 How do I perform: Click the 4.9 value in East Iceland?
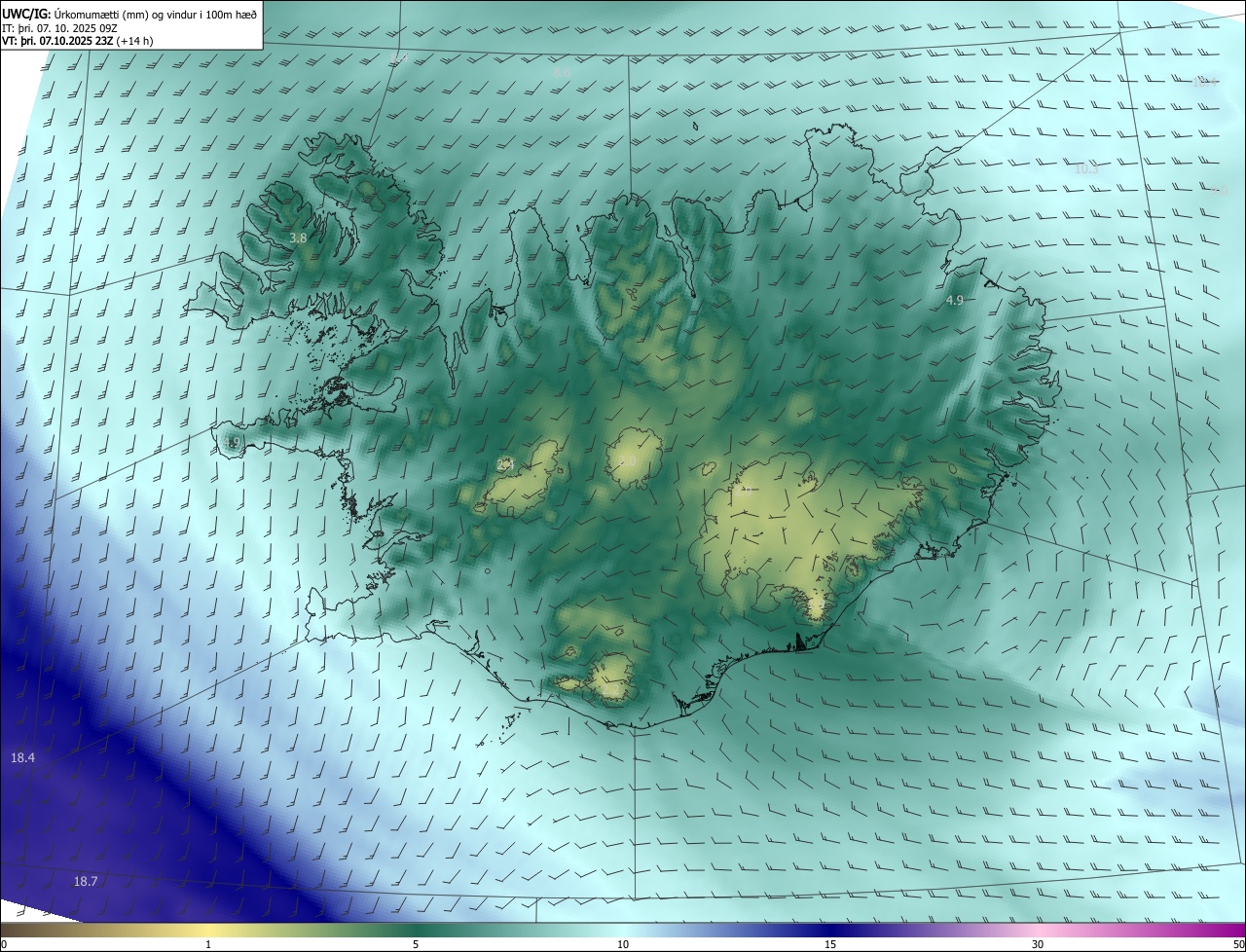point(954,301)
